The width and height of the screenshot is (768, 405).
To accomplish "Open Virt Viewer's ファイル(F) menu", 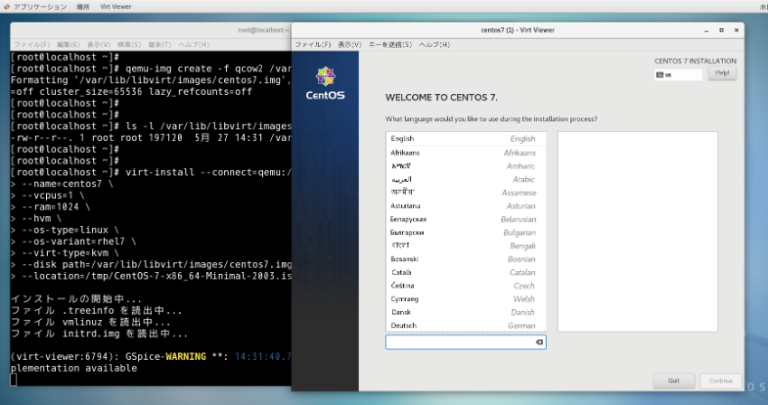I will (x=313, y=45).
